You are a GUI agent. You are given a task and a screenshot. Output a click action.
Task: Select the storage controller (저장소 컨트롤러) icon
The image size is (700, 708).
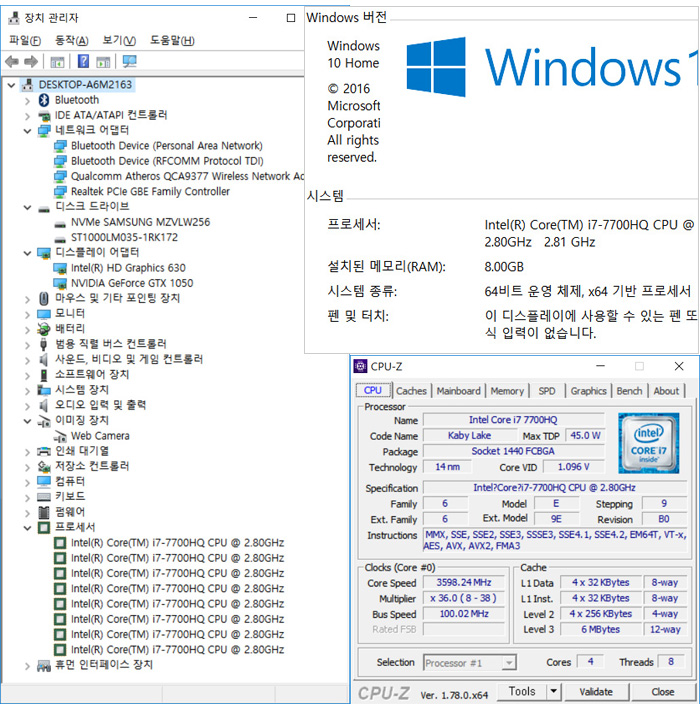coord(44,466)
